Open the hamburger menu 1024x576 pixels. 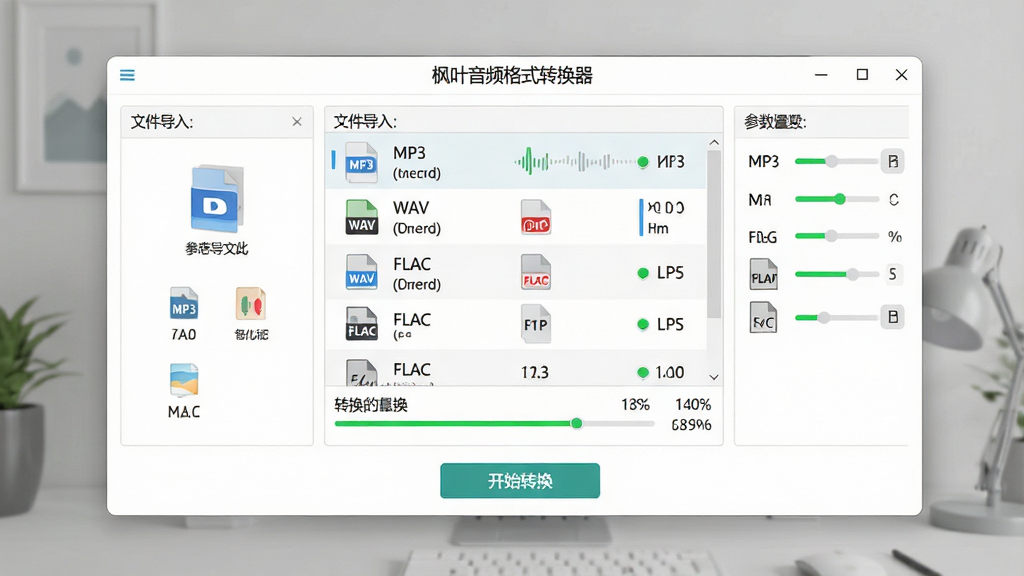127,75
